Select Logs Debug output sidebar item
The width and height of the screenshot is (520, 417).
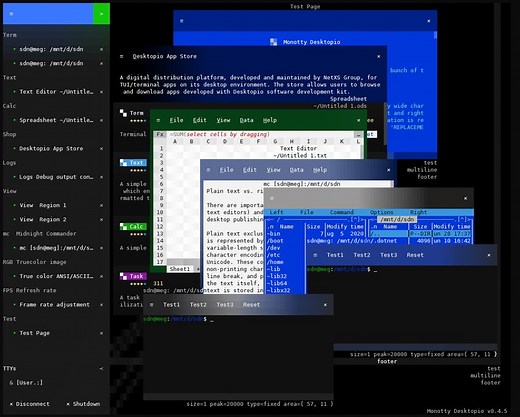coord(56,177)
